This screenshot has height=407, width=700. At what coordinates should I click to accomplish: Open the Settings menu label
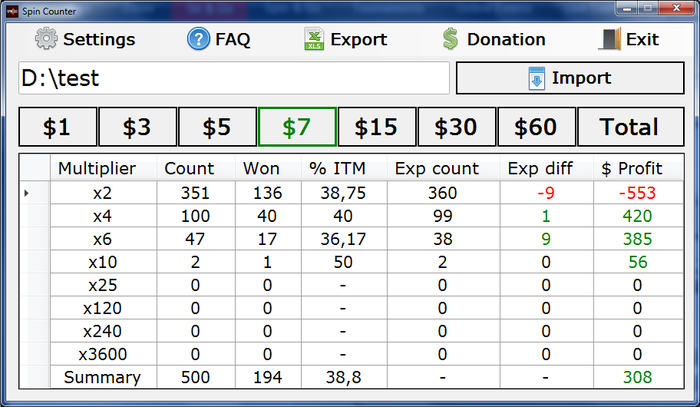(x=99, y=39)
